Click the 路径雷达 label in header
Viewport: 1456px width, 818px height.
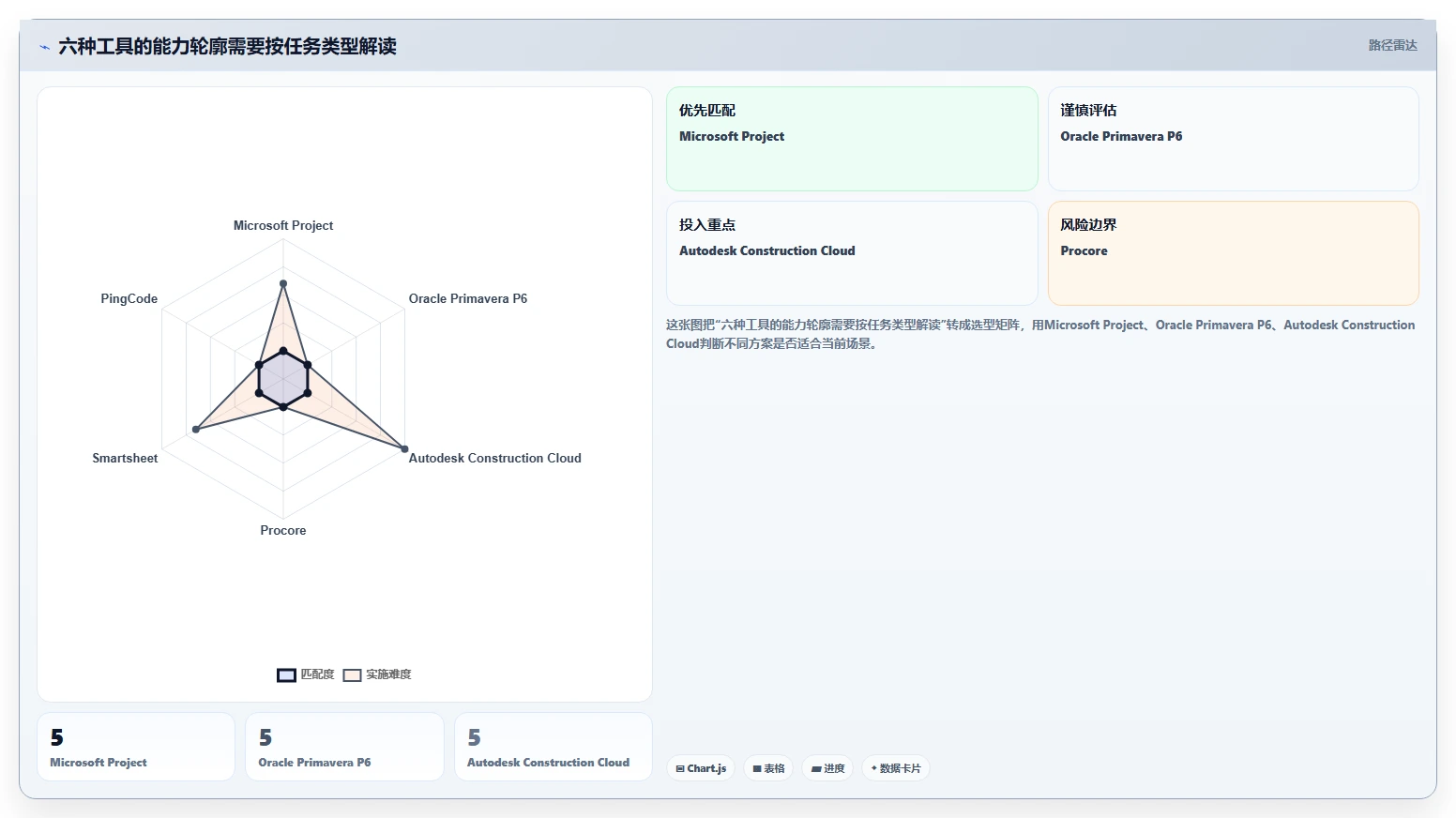click(1392, 45)
